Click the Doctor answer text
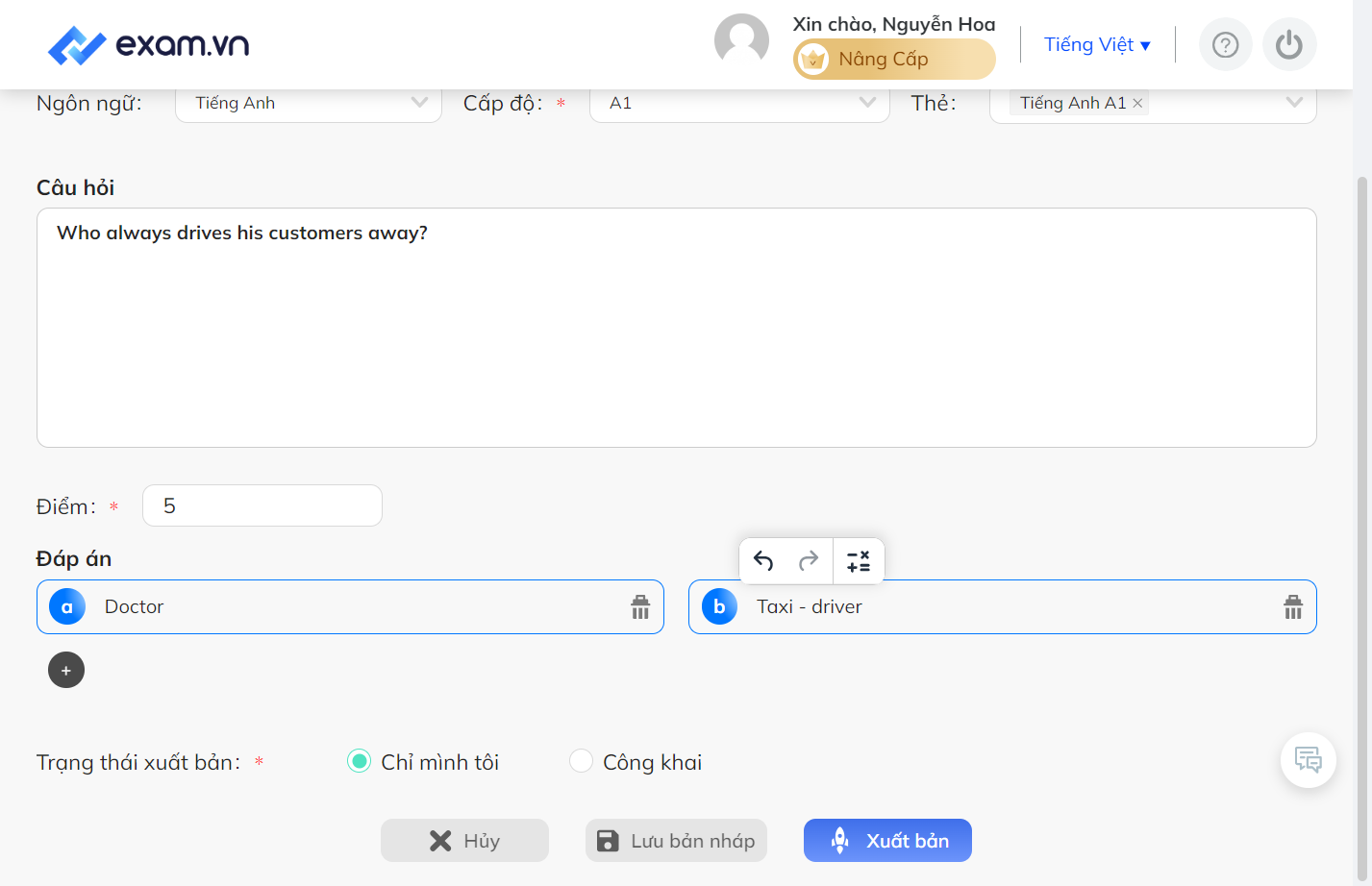The height and width of the screenshot is (886, 1372). coord(134,607)
